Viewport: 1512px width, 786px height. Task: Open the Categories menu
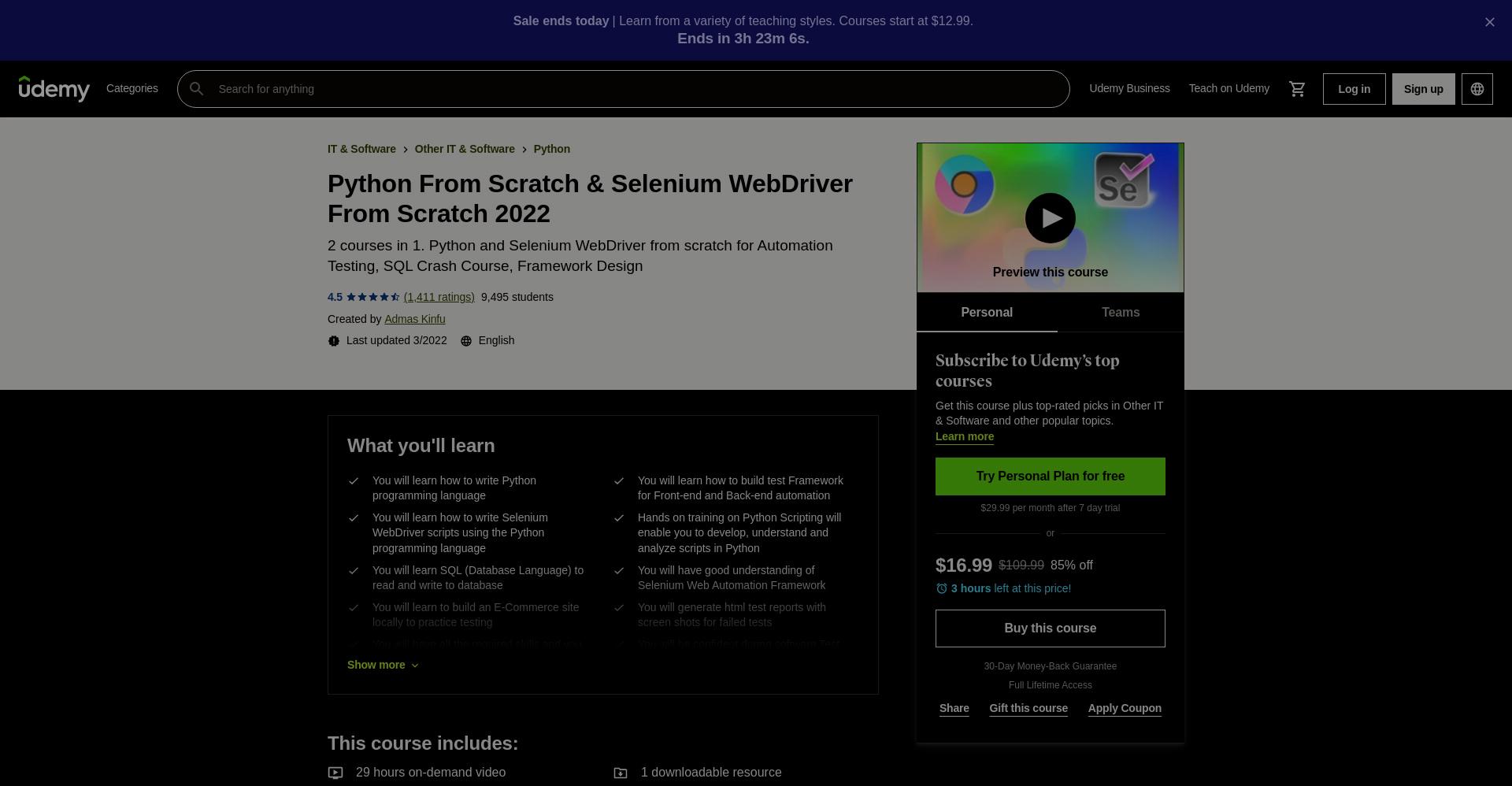coord(132,88)
